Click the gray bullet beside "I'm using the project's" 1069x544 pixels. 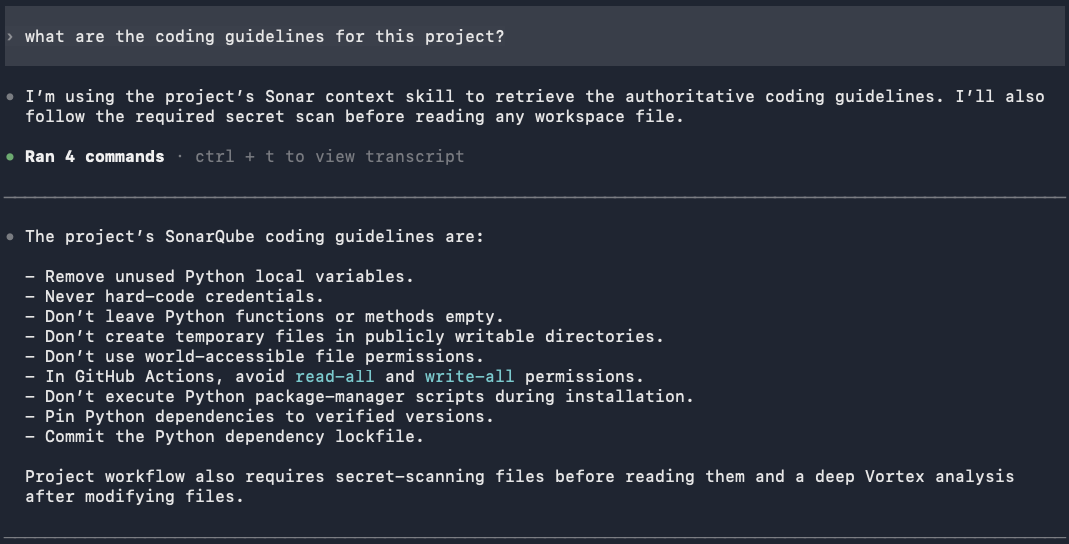point(10,97)
